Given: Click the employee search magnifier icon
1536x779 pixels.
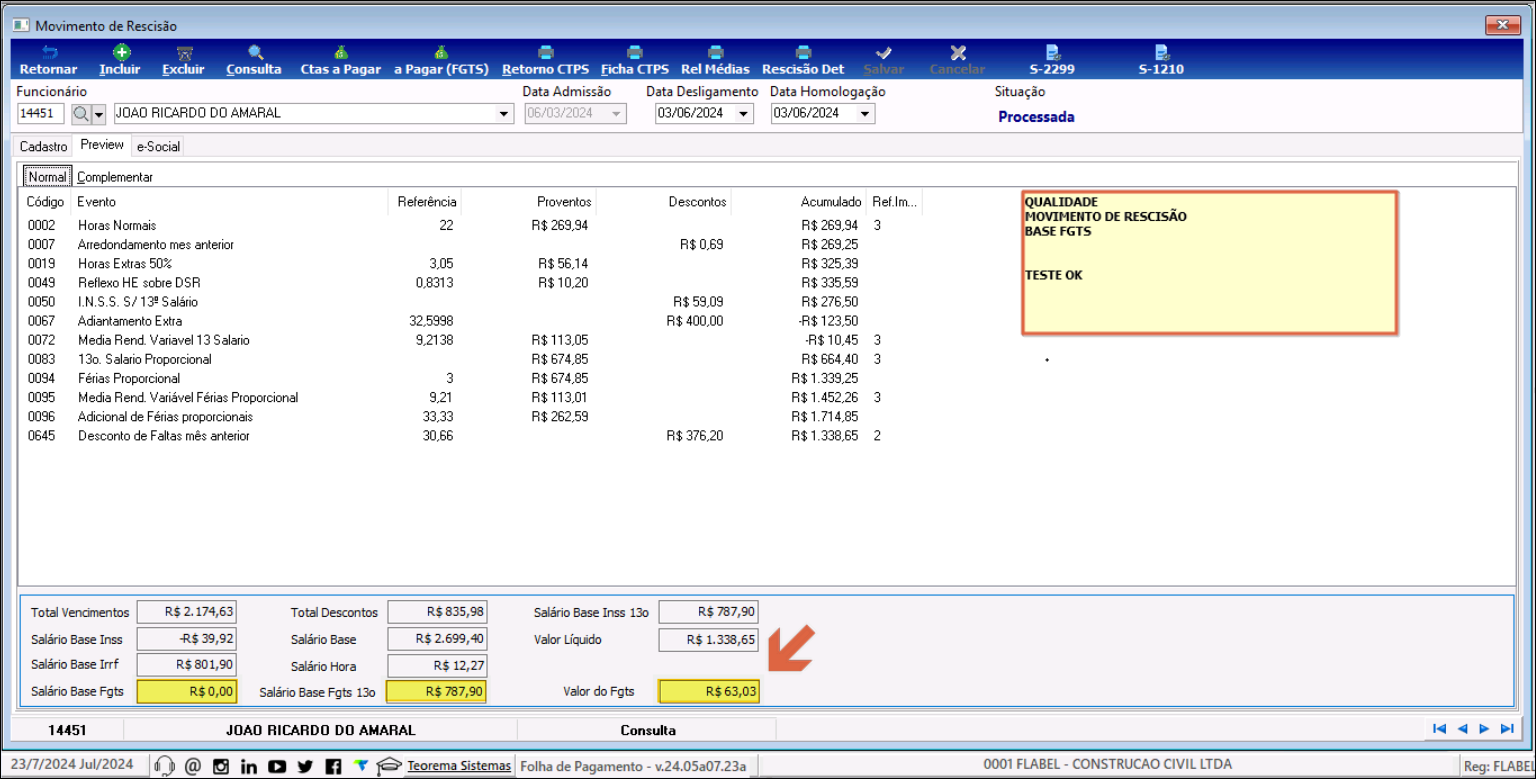Looking at the screenshot, I should coord(81,114).
